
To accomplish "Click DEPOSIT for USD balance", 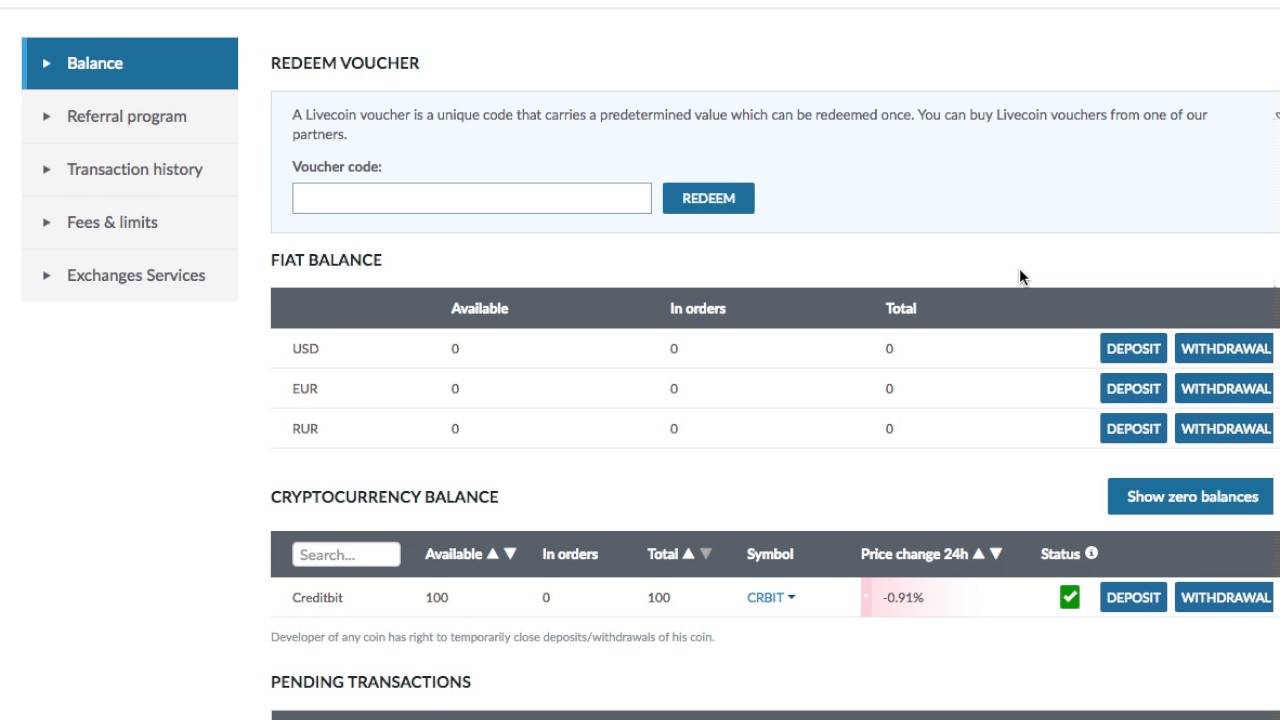I will [x=1133, y=349].
